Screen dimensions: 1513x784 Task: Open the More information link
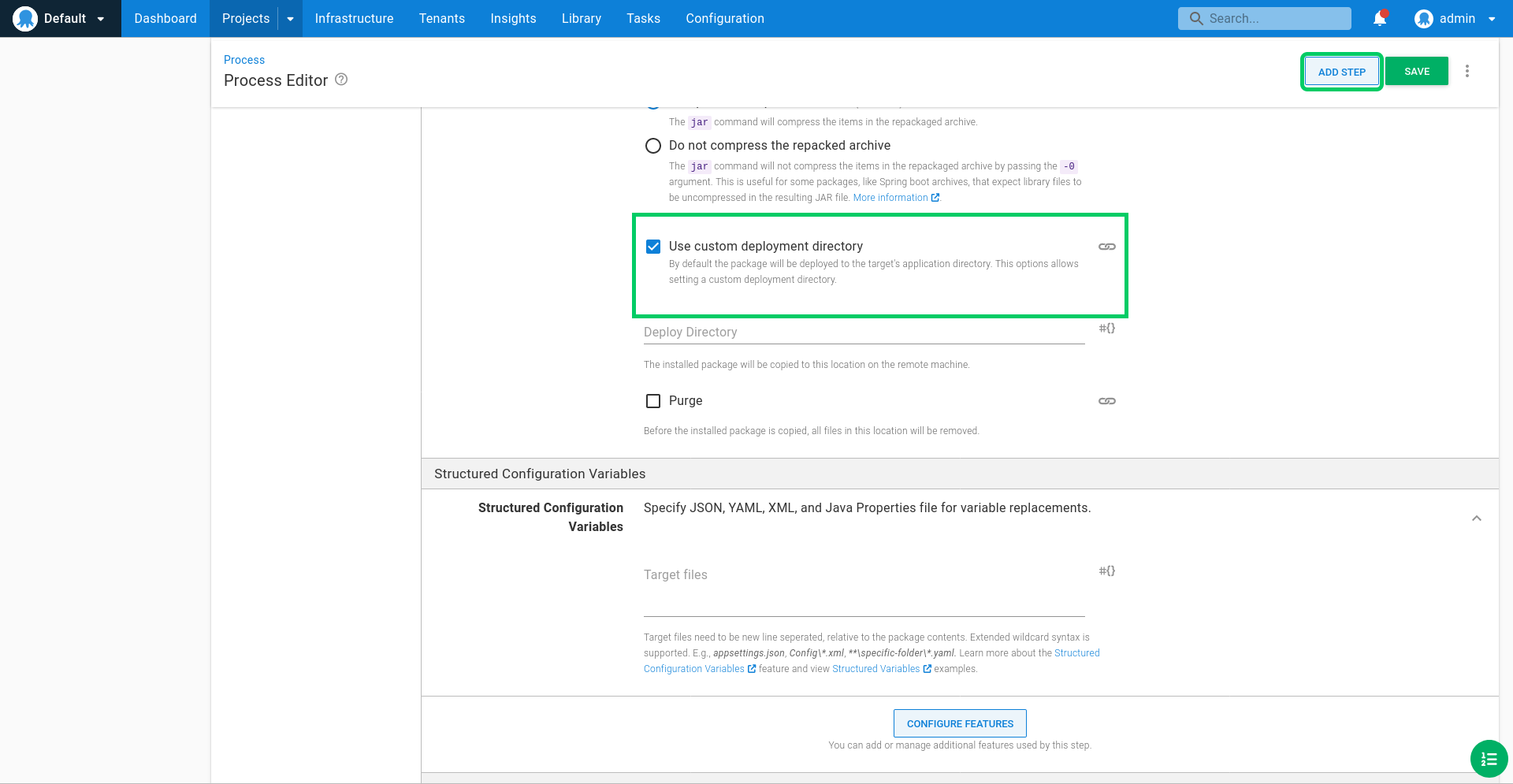(890, 198)
